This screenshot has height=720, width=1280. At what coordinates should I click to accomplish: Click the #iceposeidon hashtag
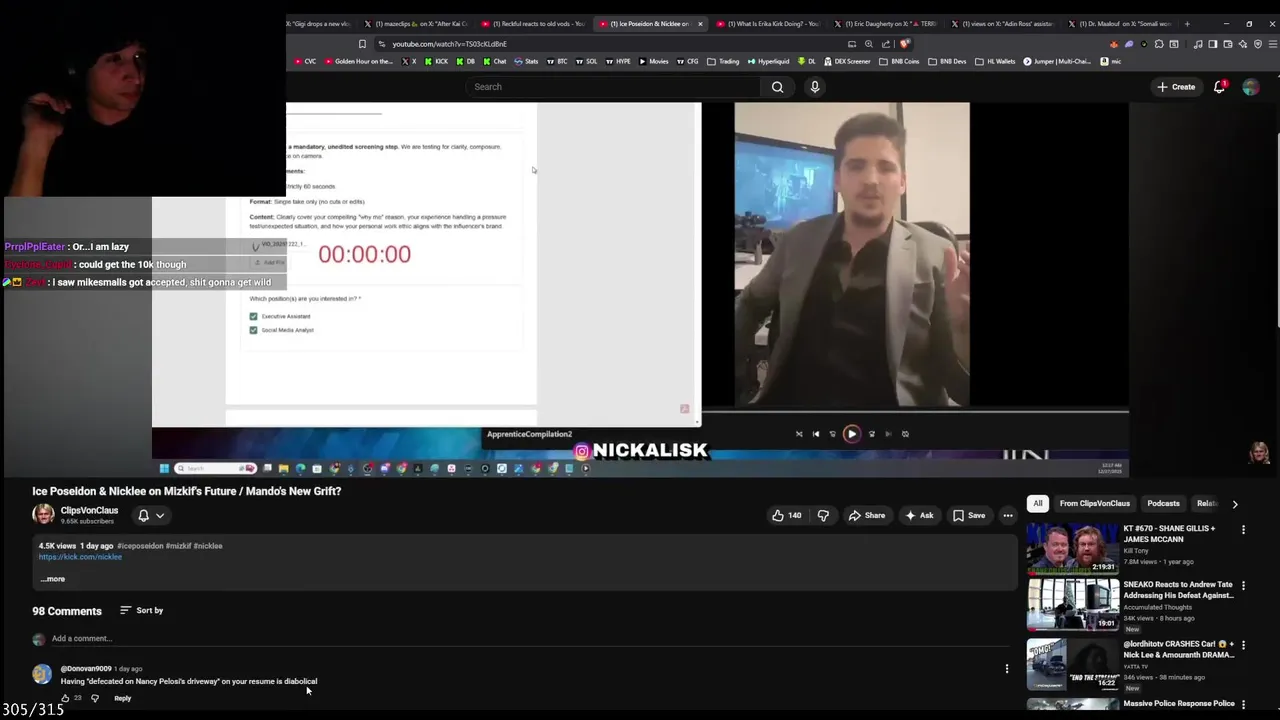click(x=139, y=546)
